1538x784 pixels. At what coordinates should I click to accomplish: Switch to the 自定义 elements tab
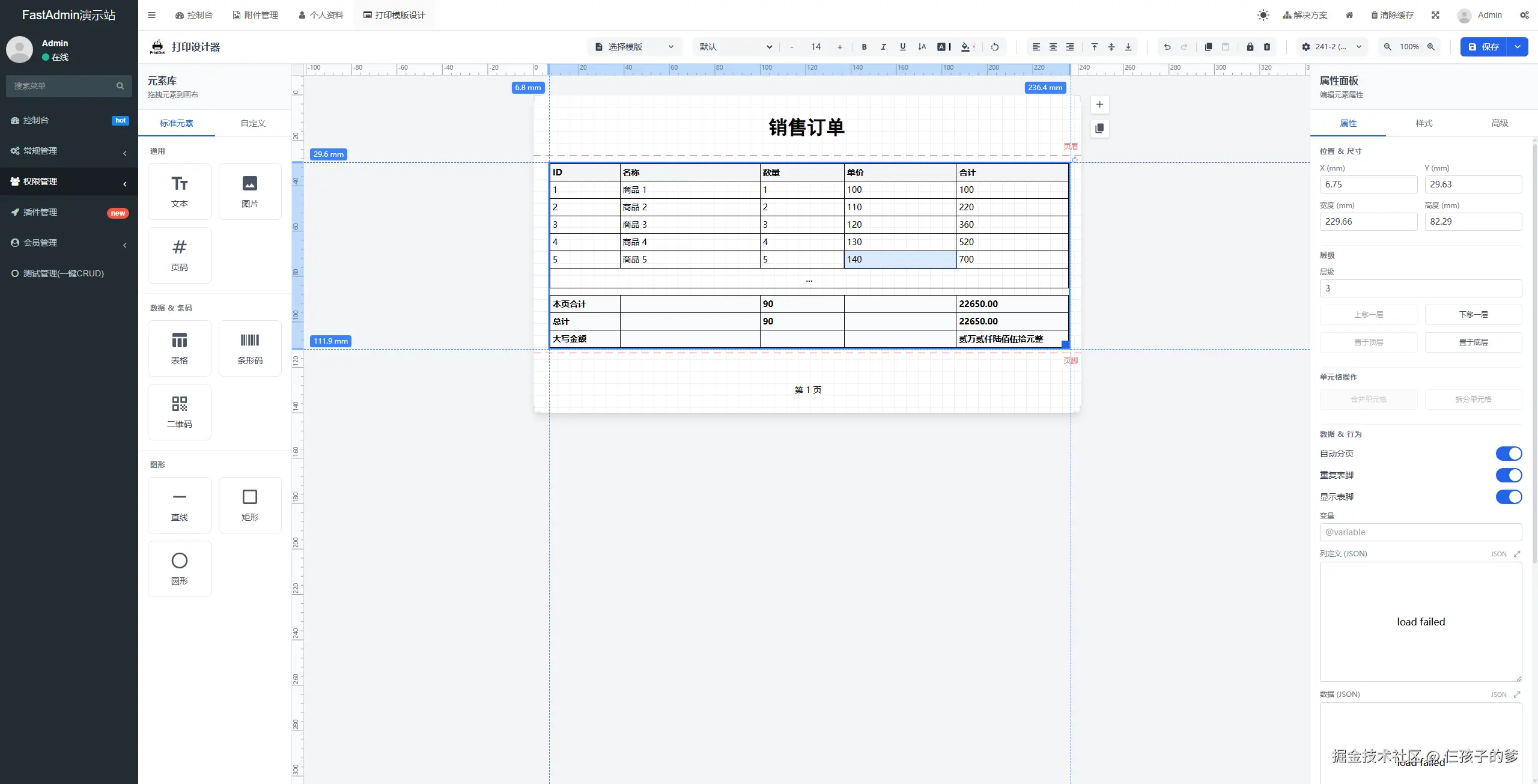click(252, 123)
